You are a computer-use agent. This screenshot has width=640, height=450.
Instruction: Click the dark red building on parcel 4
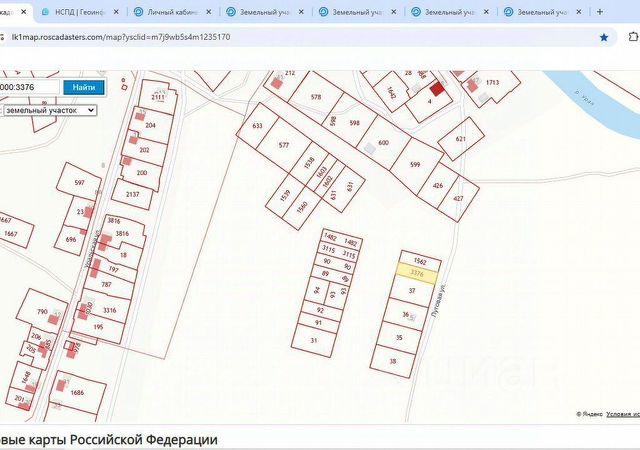[x=437, y=89]
